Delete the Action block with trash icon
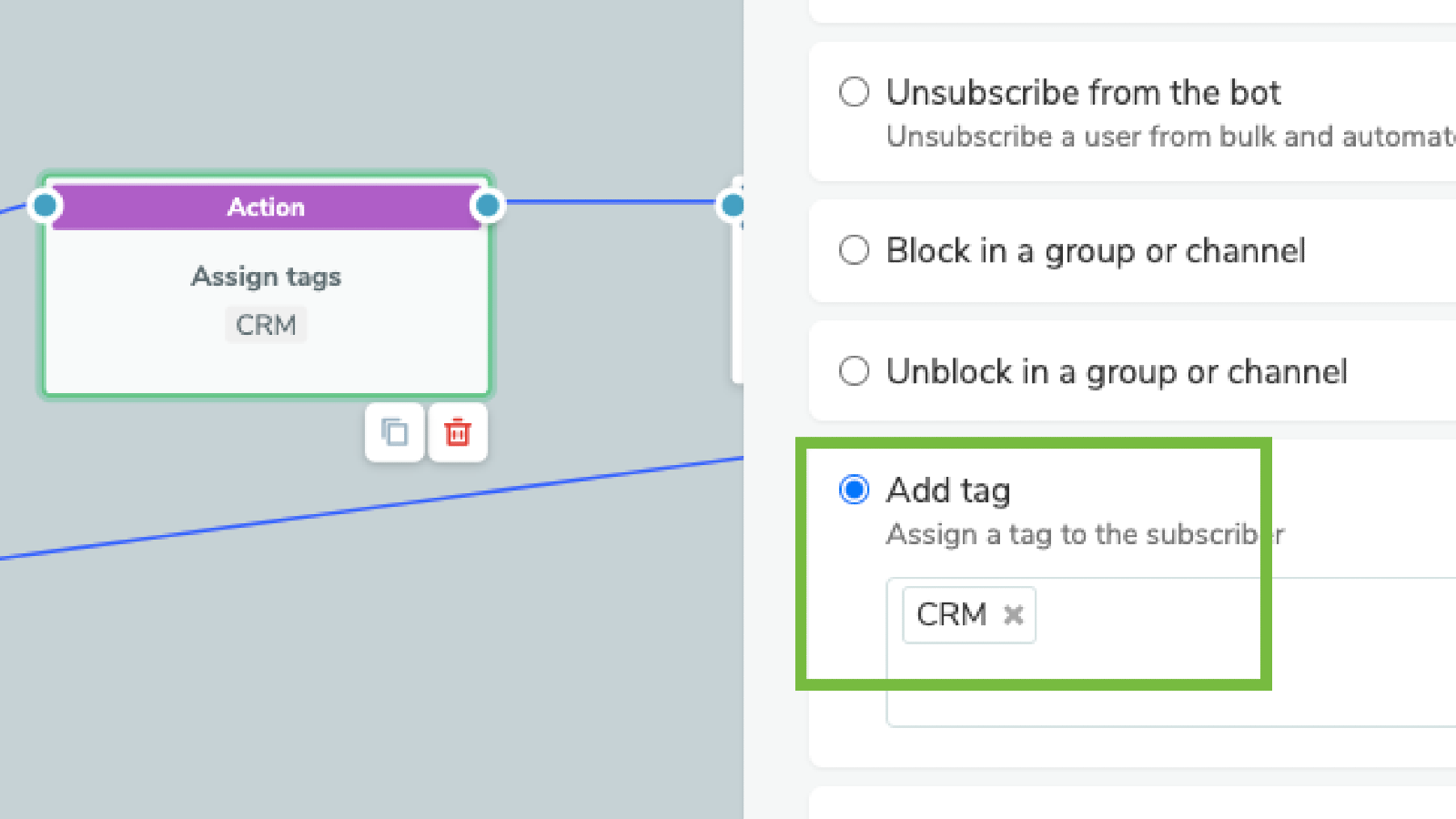The height and width of the screenshot is (819, 1456). pyautogui.click(x=458, y=432)
